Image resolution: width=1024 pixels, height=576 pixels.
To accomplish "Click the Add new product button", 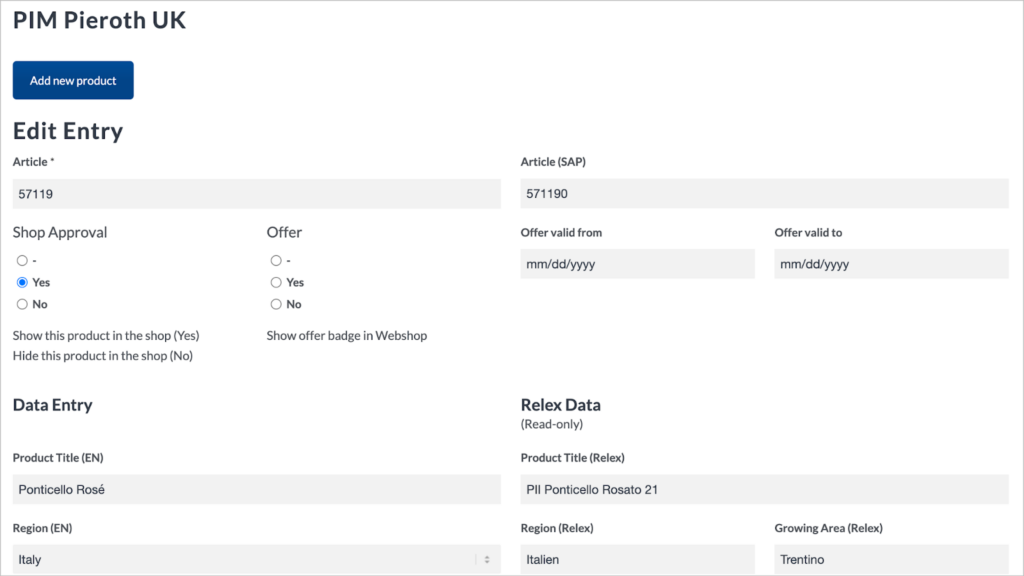I will point(73,80).
